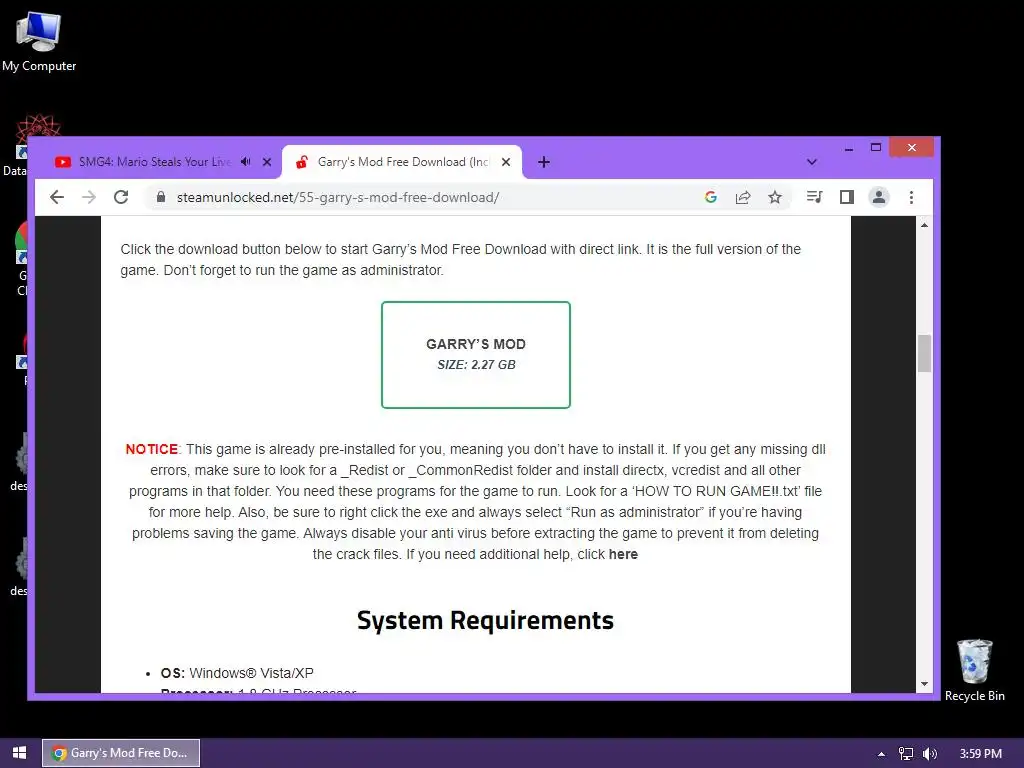
Task: Click the red 'NOTICE' text
Action: coord(152,449)
